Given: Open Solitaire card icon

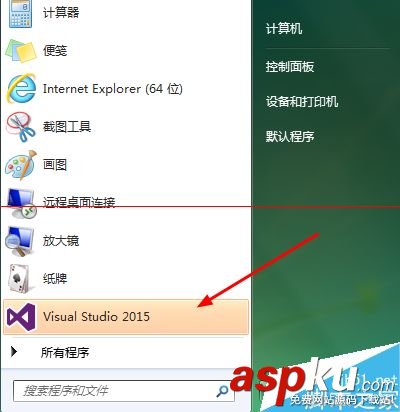Looking at the screenshot, I should coord(21,279).
